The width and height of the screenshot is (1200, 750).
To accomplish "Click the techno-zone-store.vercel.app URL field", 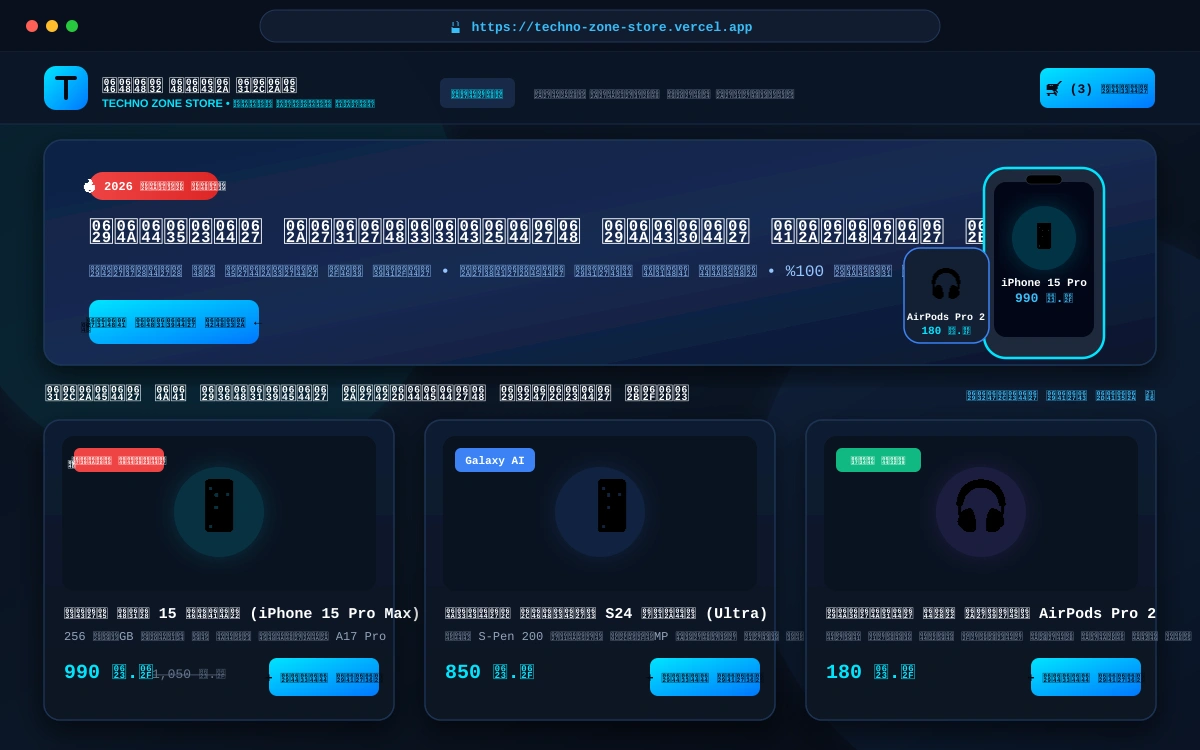I will point(600,26).
